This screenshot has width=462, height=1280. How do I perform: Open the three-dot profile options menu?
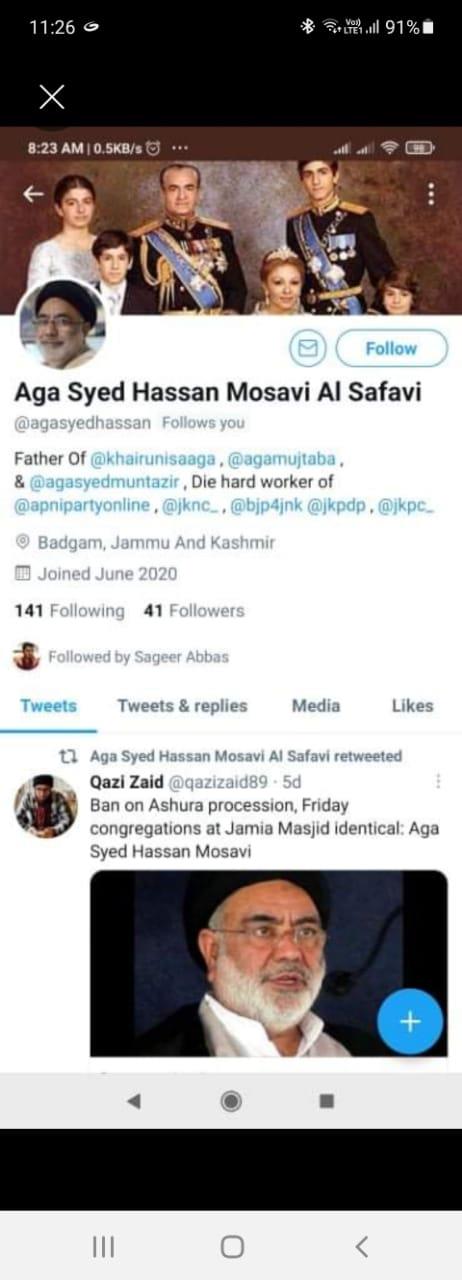click(x=431, y=193)
